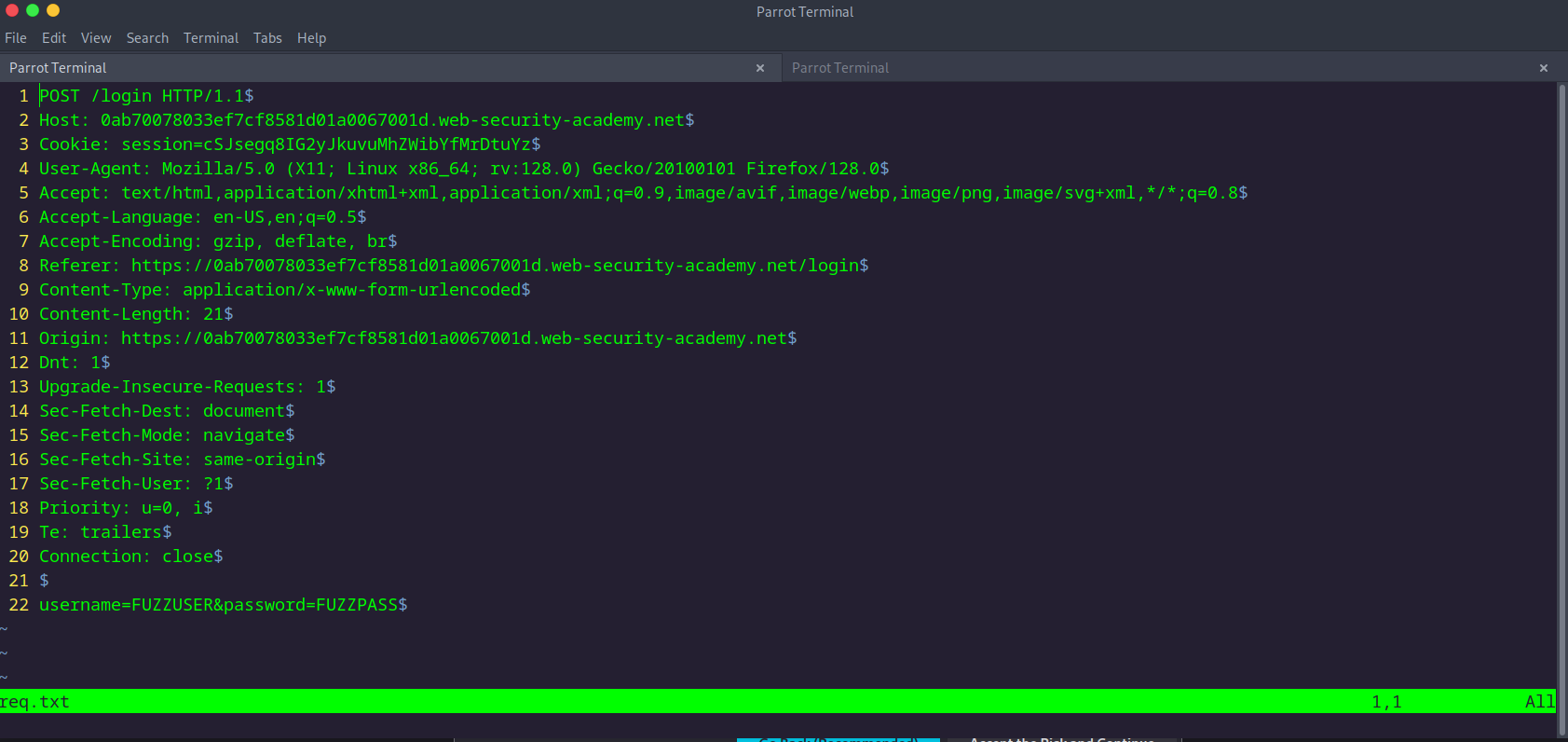Click the terminal's vertical scrollbar

coord(1562,373)
